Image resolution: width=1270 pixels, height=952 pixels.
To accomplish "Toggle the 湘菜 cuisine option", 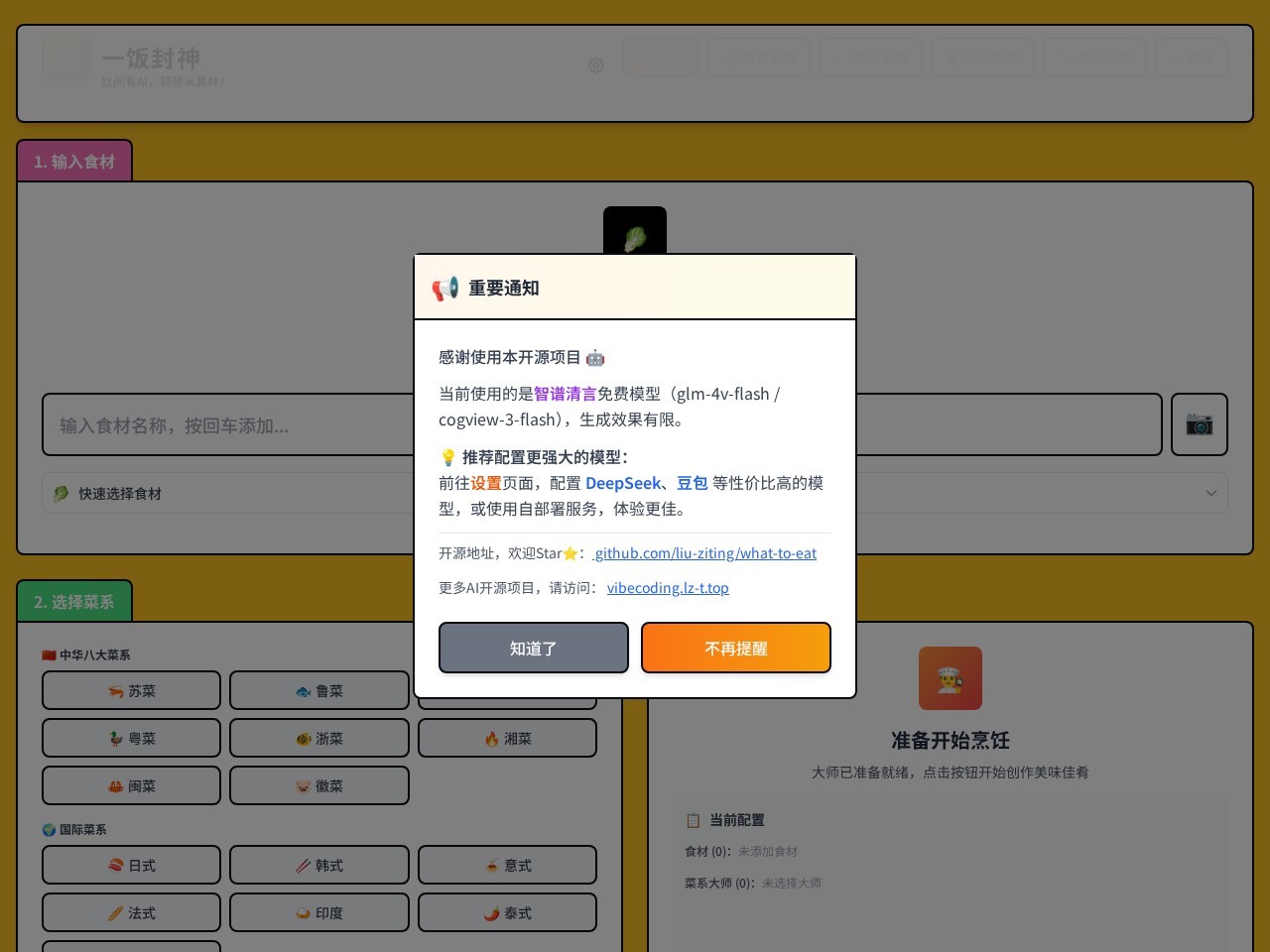I will [x=507, y=738].
